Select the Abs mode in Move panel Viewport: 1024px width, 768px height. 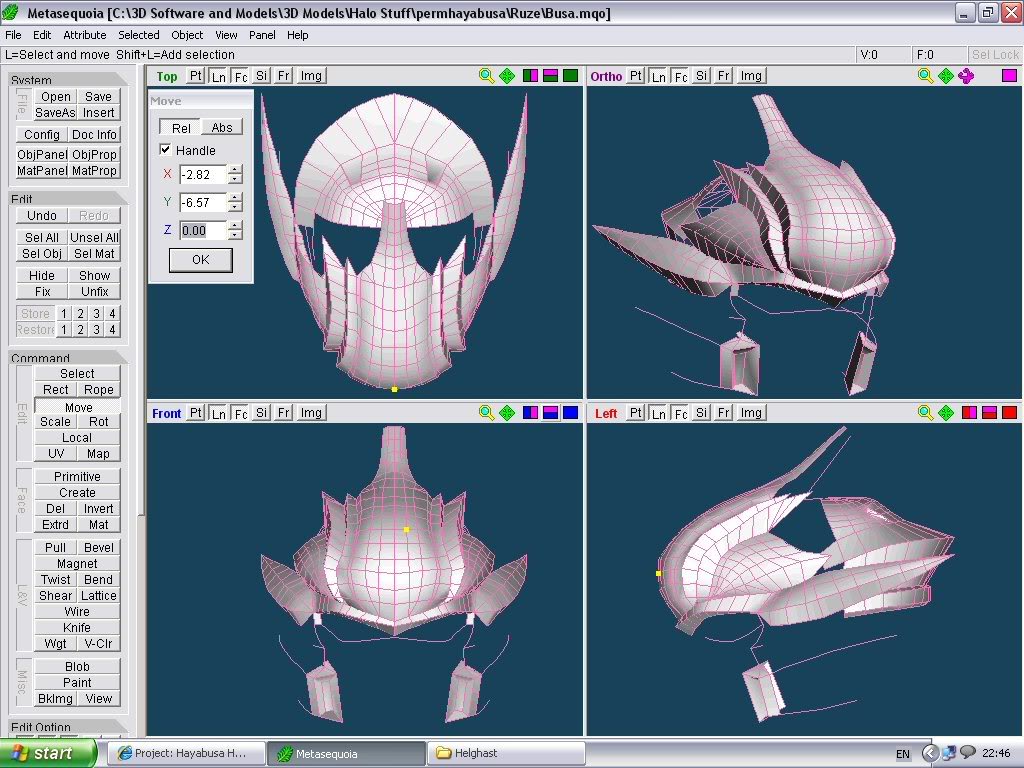(x=222, y=127)
